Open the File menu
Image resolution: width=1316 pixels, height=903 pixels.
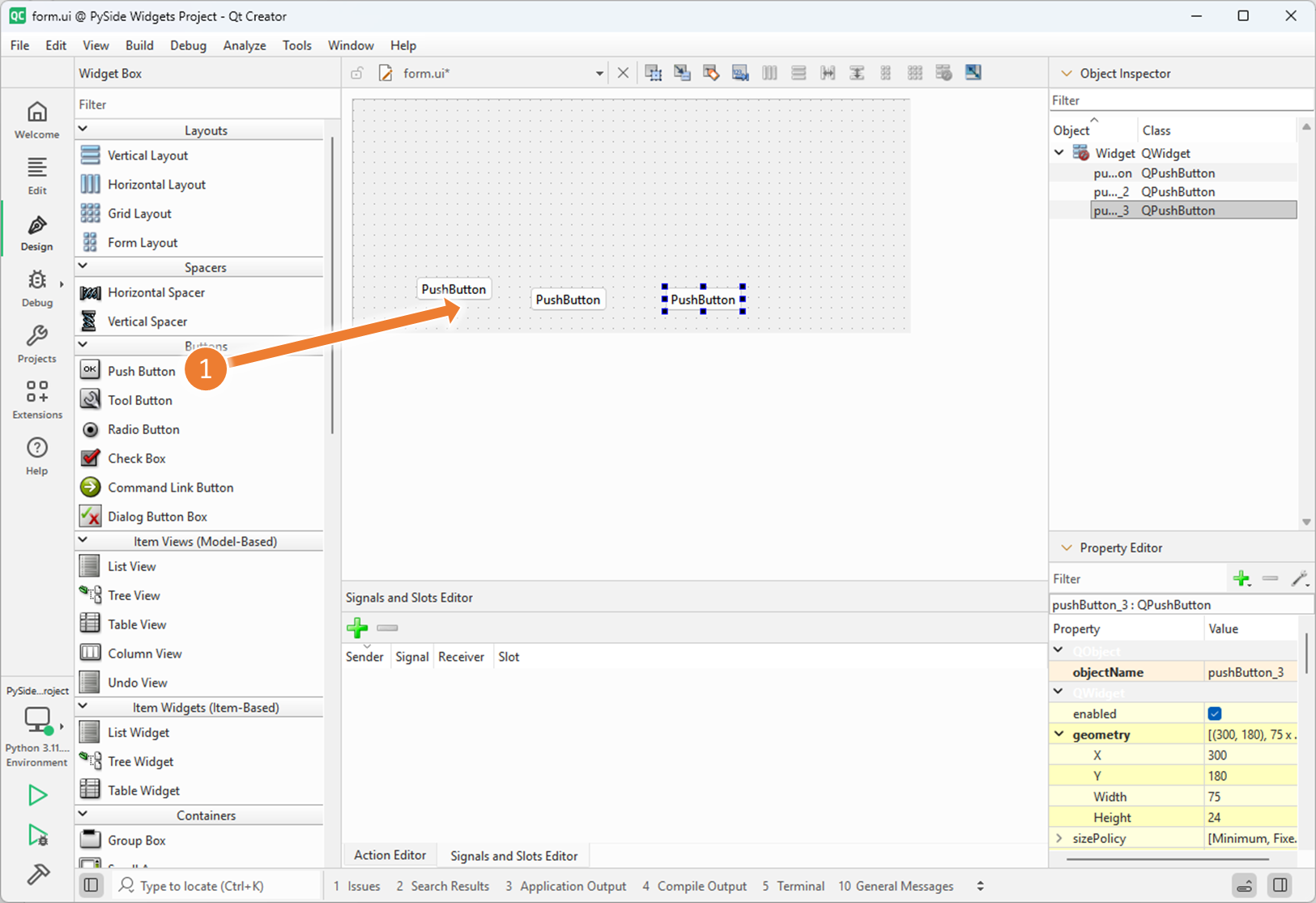click(19, 45)
